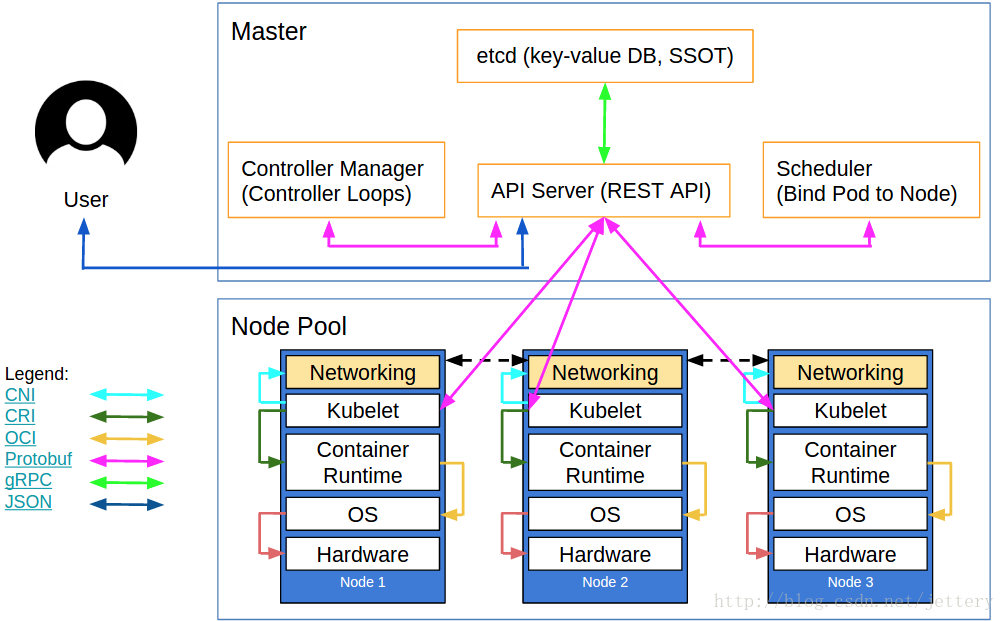Follow the OCI legend link
Image resolution: width=1005 pixels, height=621 pixels.
[20, 438]
